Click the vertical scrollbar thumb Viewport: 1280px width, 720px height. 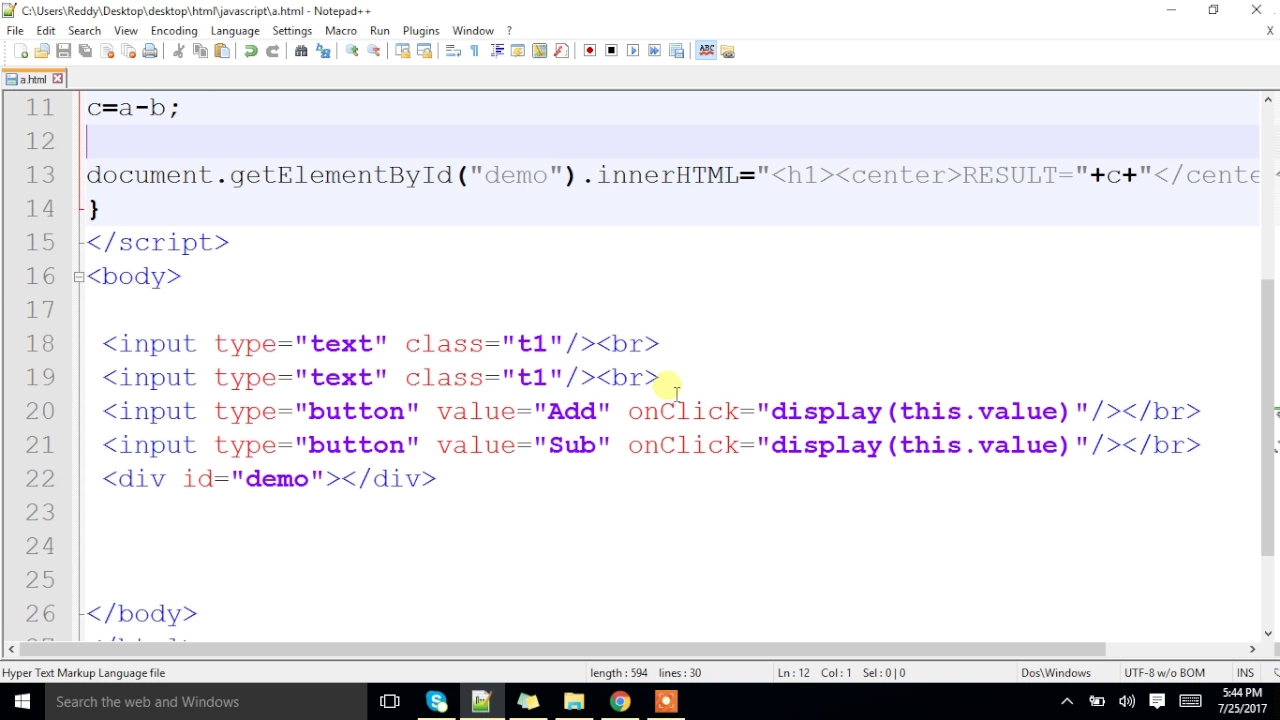1268,416
